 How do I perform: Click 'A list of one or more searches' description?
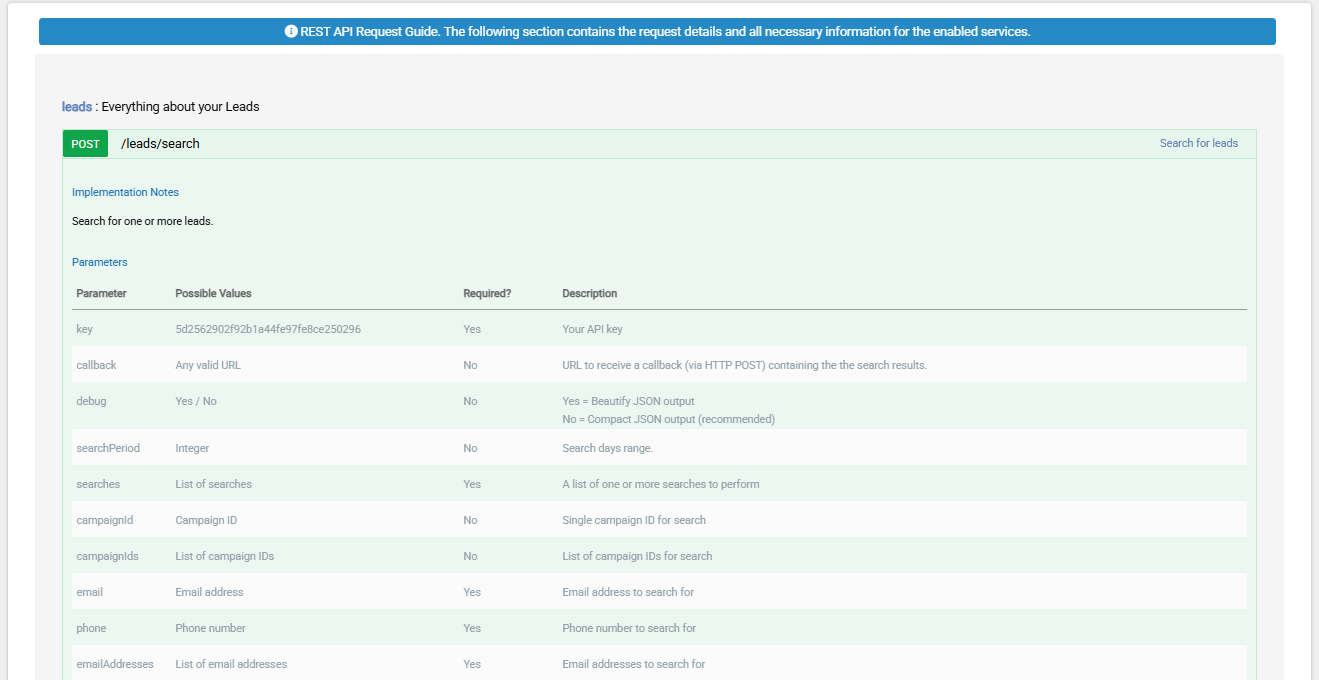tap(660, 484)
